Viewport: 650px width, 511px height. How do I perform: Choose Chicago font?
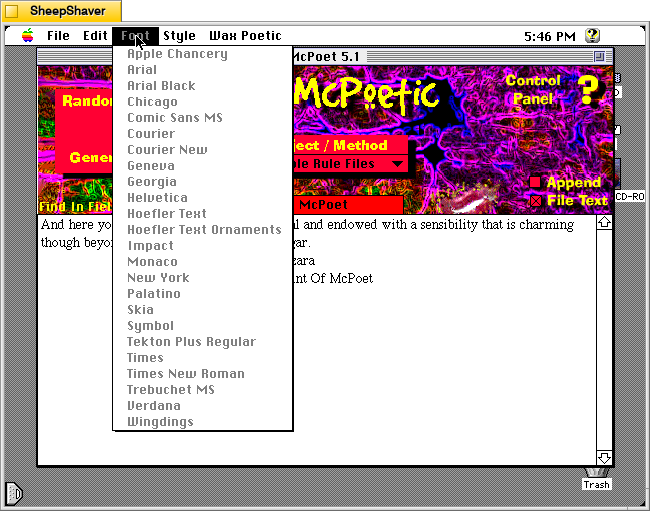(203, 102)
